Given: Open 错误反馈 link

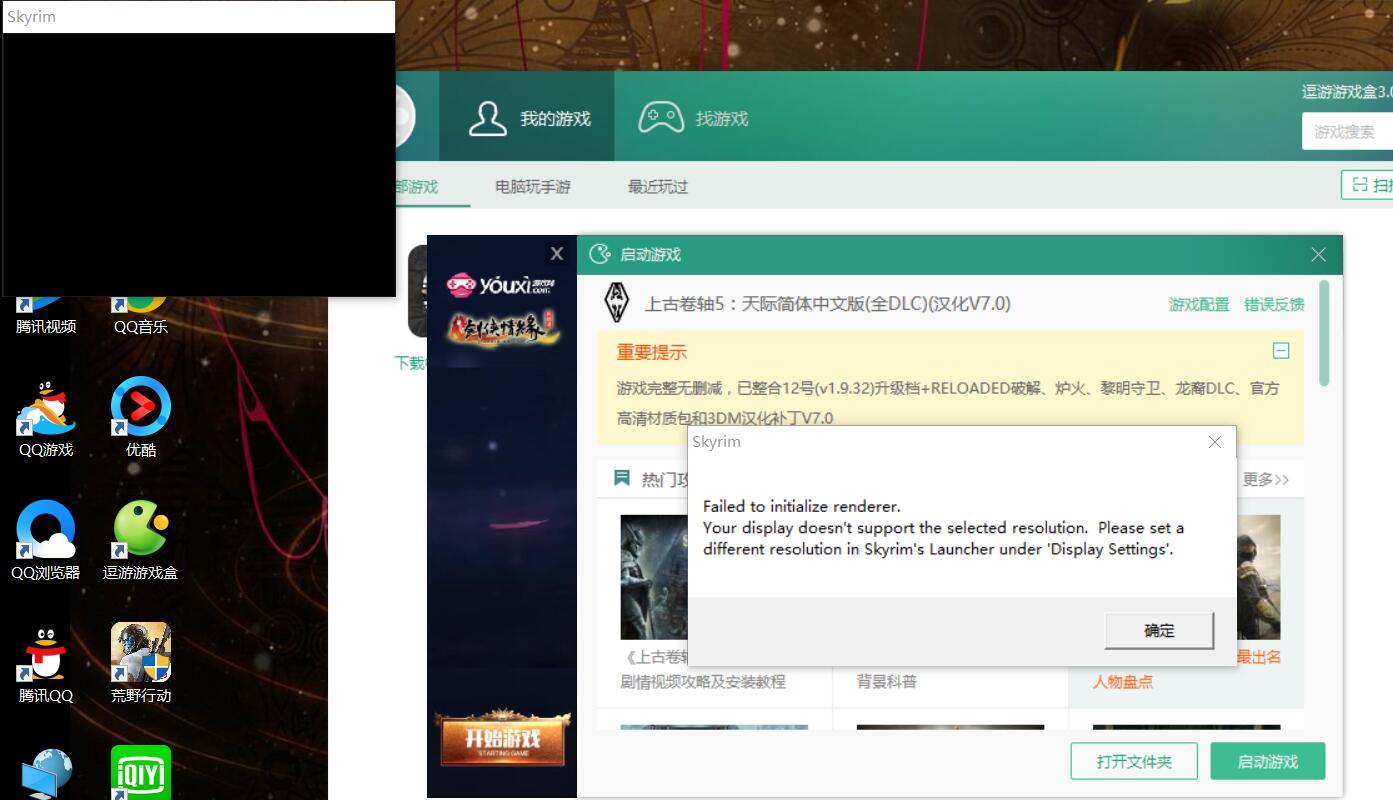Looking at the screenshot, I should [1274, 304].
